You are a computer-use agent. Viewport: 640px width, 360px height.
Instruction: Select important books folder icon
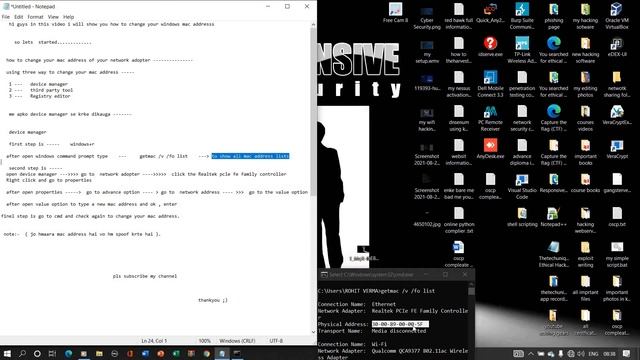click(585, 152)
